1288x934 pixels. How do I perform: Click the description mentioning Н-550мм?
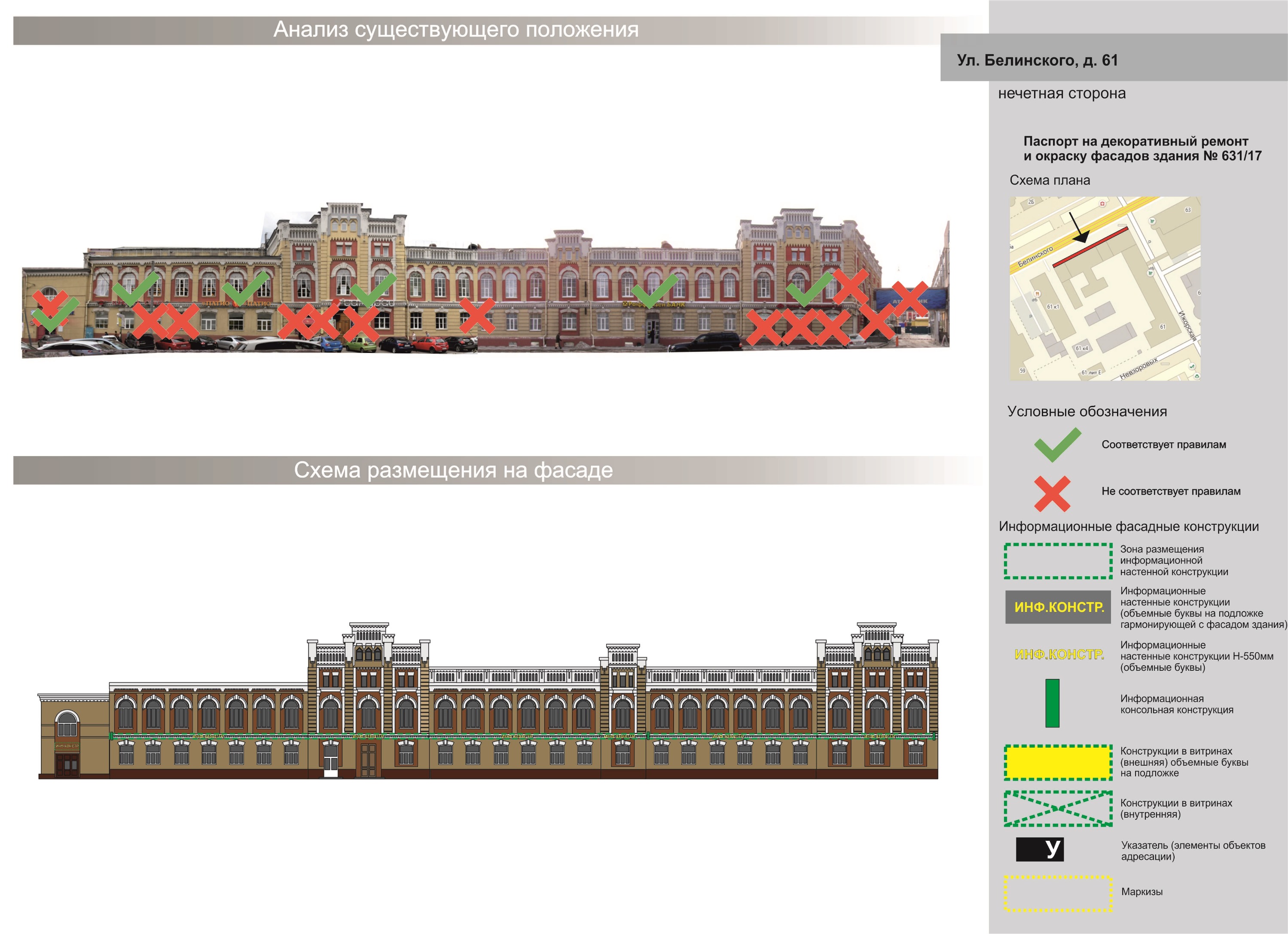tap(1196, 656)
